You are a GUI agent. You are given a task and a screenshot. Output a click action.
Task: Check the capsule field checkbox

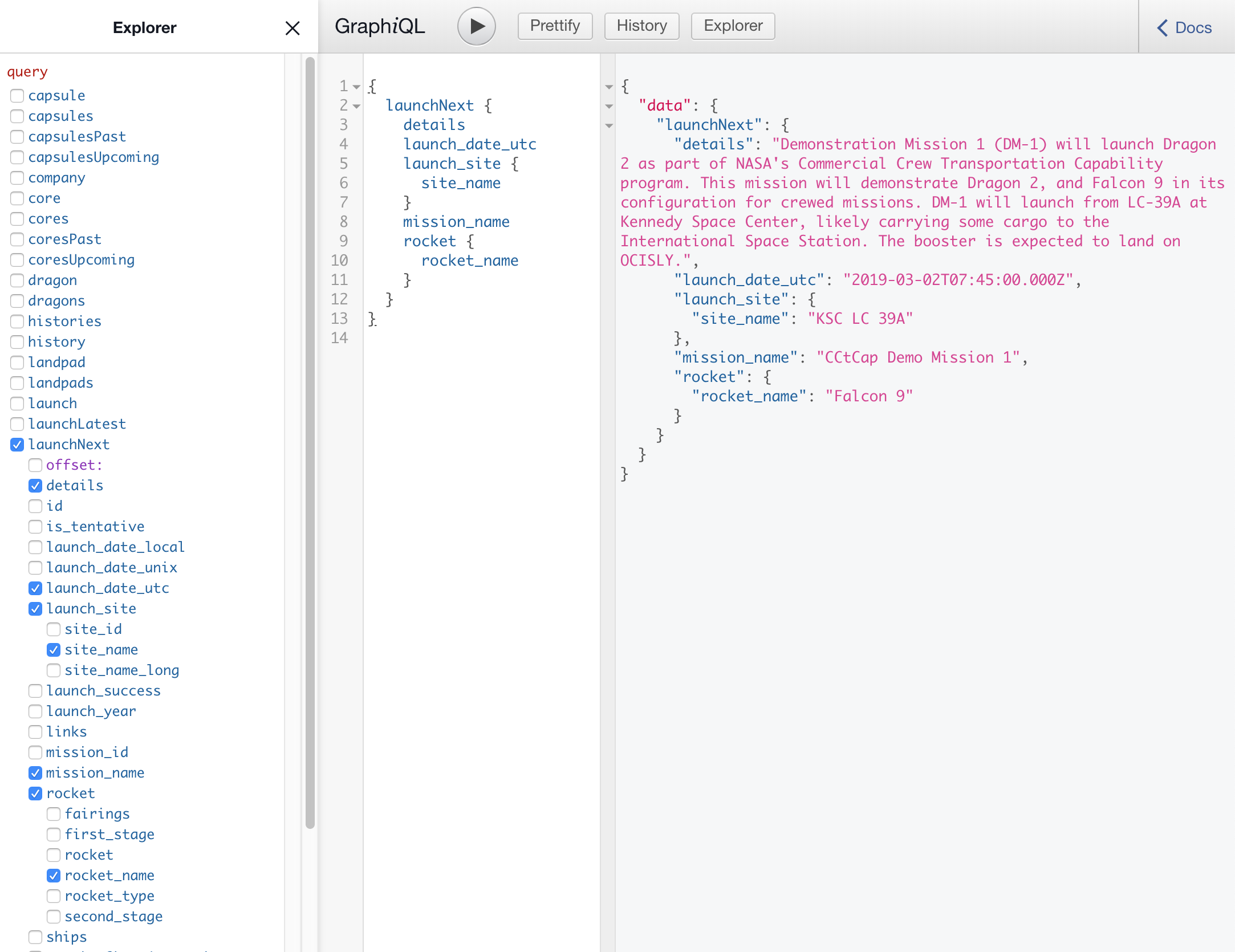(17, 96)
